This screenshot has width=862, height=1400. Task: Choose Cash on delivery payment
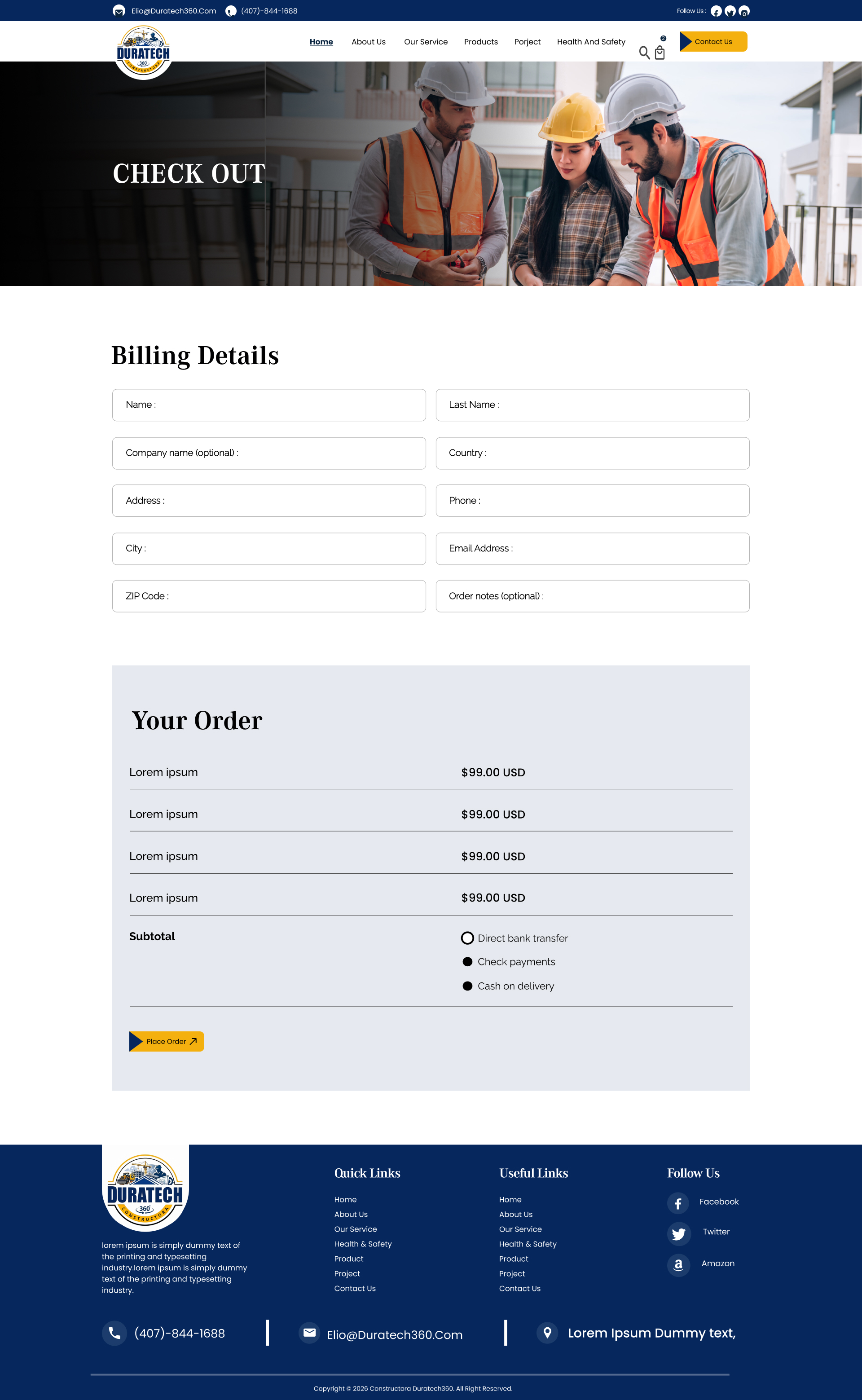pyautogui.click(x=467, y=986)
